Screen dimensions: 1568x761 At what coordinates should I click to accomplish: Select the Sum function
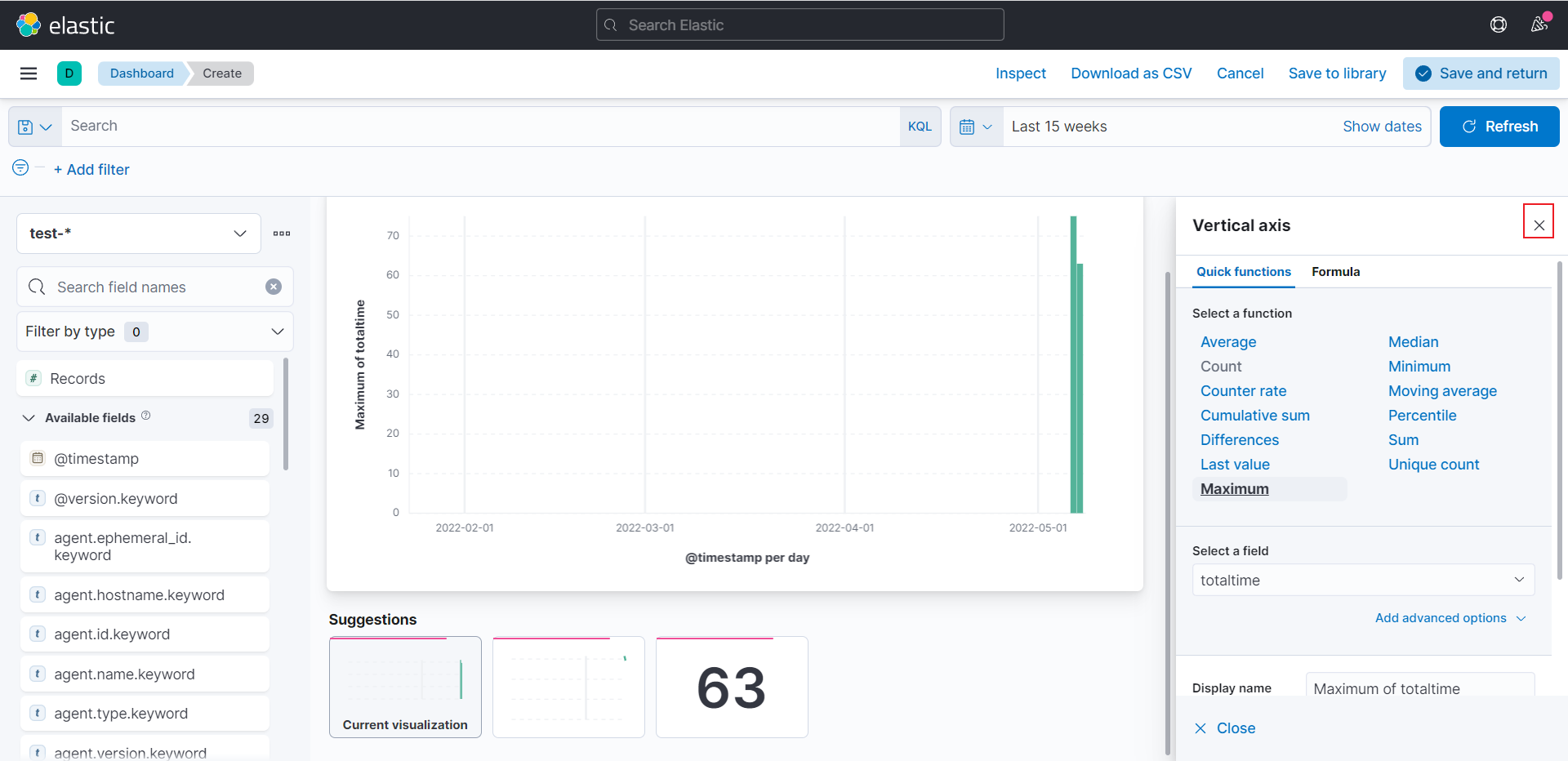1403,440
